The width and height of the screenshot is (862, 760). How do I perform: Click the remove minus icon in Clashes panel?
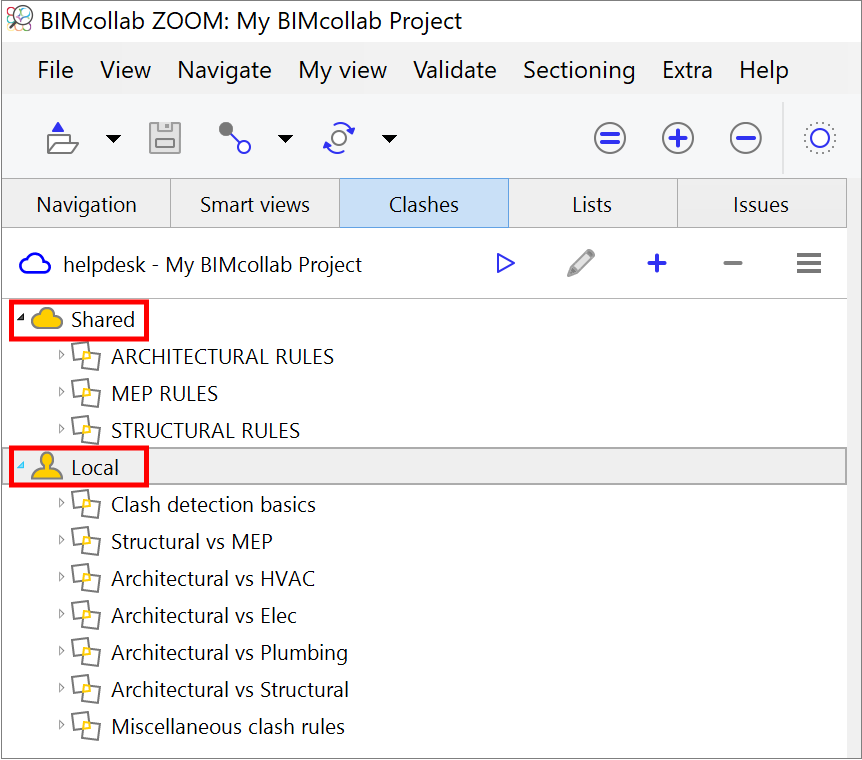coord(733,263)
